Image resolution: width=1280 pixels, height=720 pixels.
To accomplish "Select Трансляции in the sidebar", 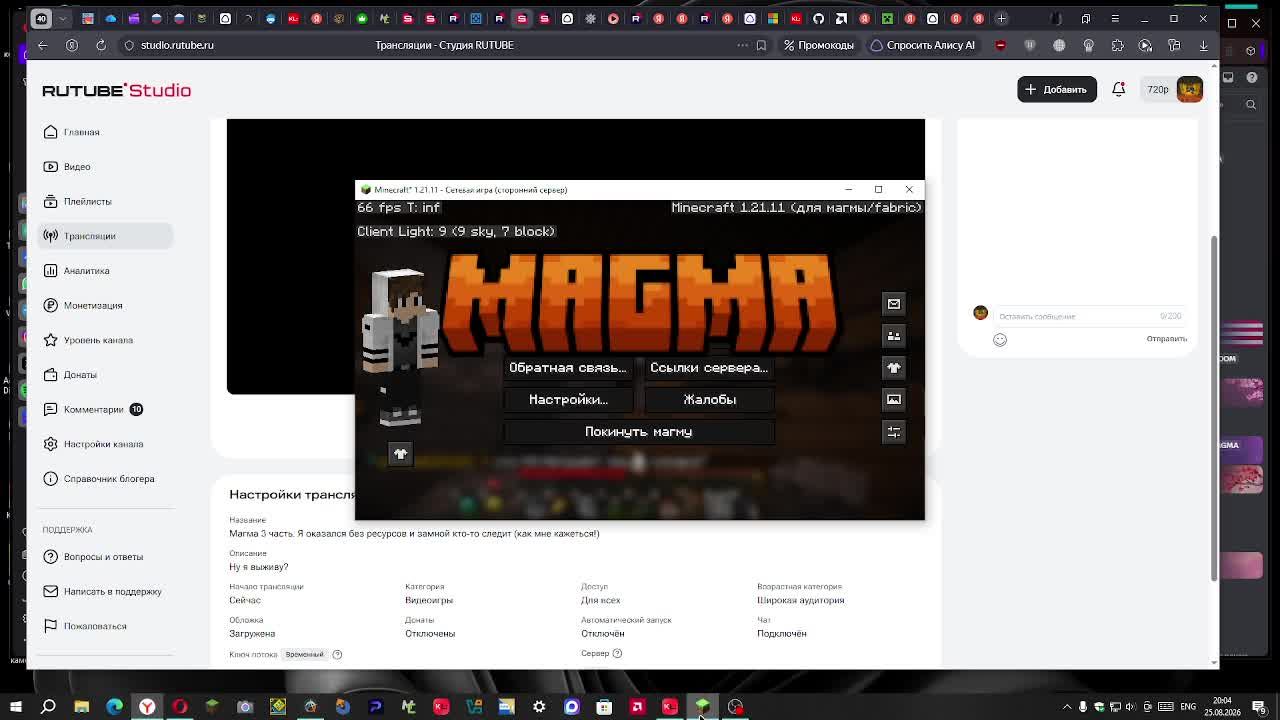I will [104, 236].
